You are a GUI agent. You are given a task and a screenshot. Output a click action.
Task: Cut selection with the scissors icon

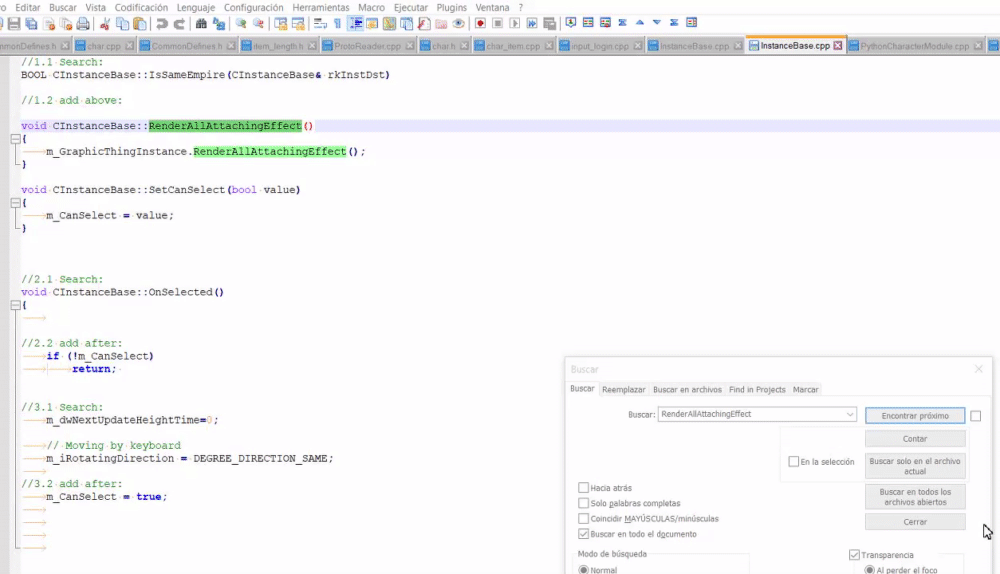click(105, 24)
